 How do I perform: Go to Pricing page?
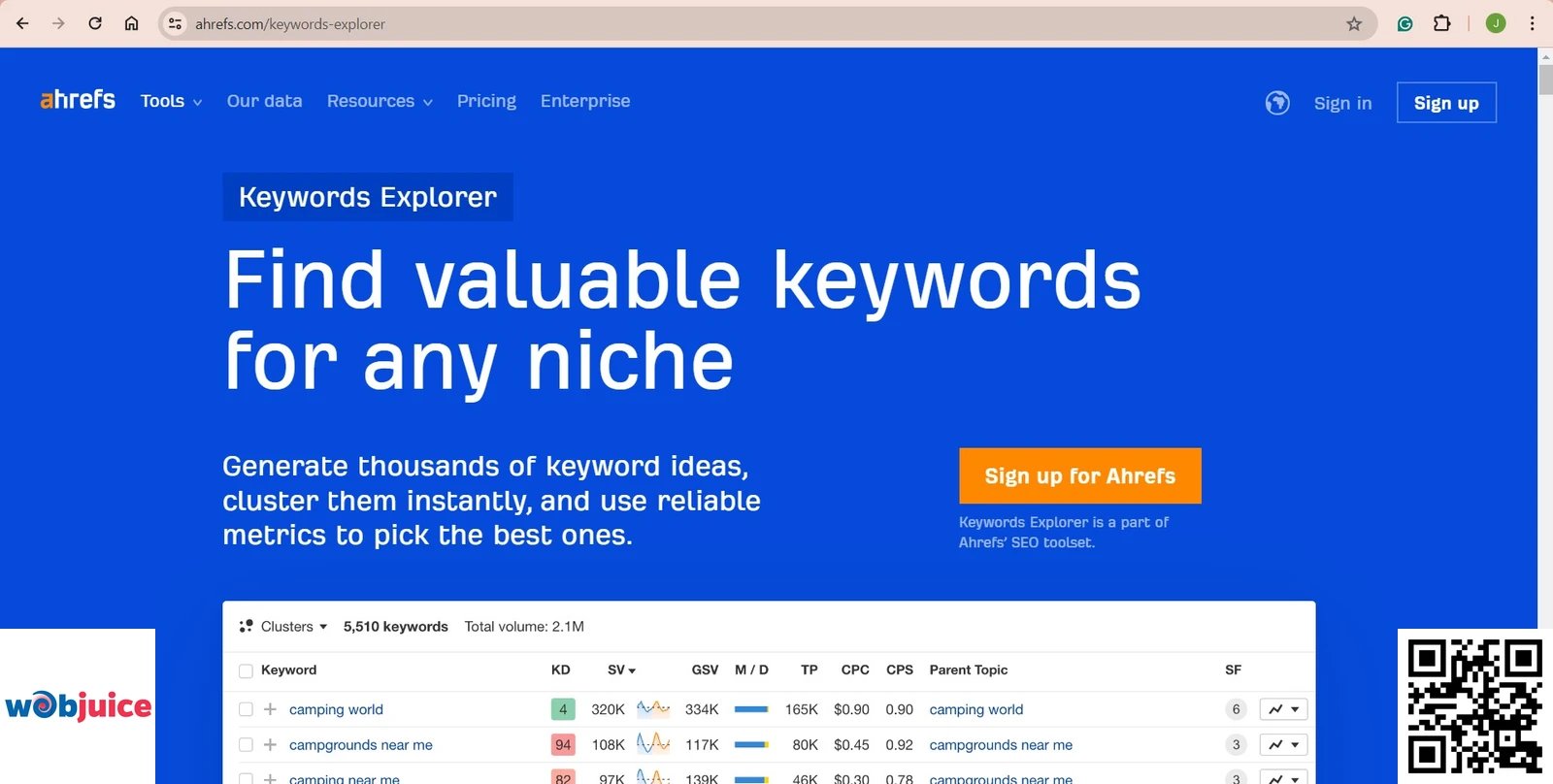tap(486, 101)
